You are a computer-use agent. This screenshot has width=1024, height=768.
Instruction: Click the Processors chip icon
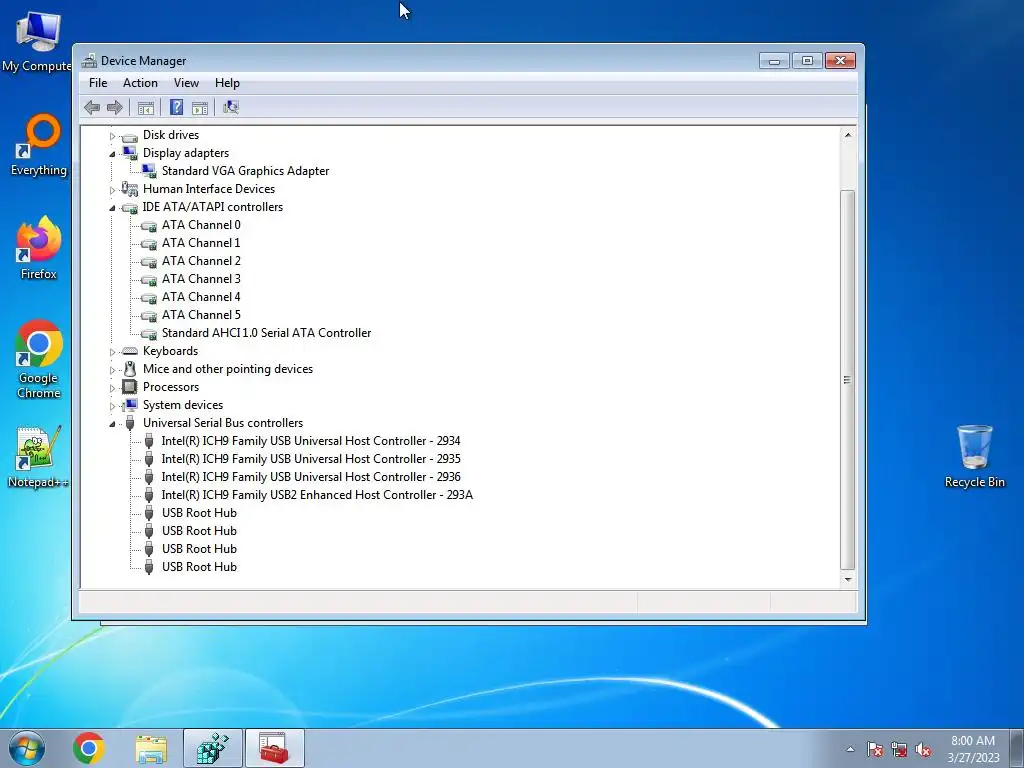click(x=130, y=387)
